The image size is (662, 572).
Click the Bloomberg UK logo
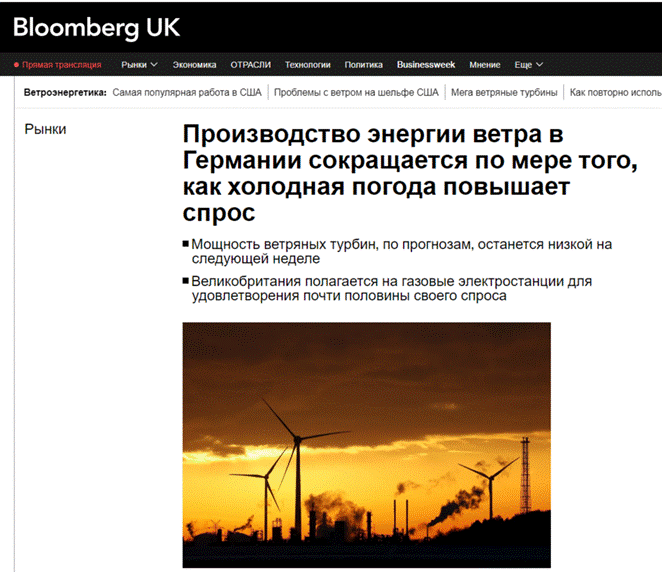(96, 27)
